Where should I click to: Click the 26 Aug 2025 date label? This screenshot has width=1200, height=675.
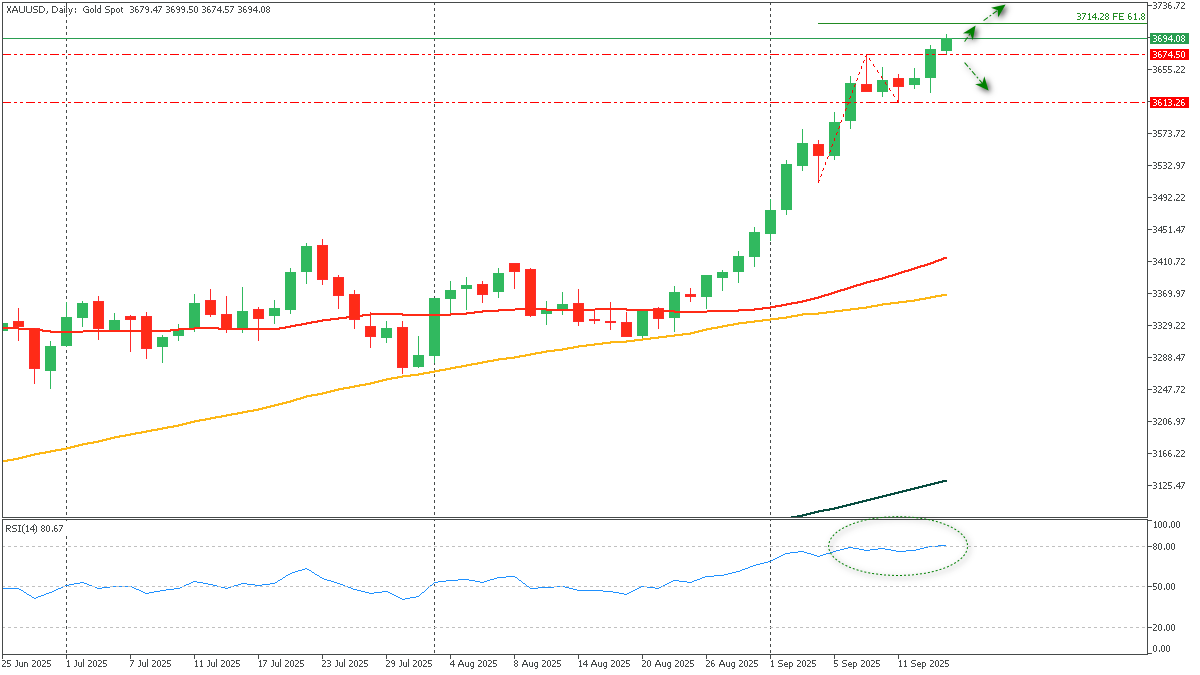click(x=731, y=663)
